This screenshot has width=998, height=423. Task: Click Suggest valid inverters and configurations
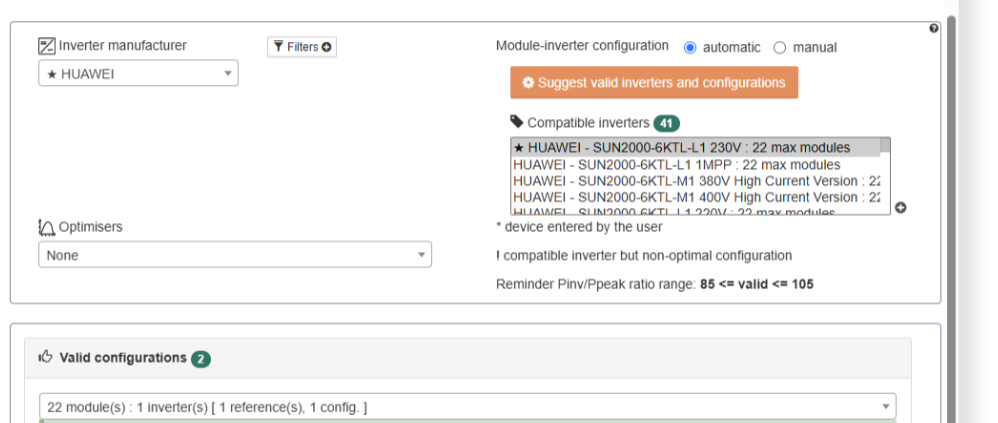(x=654, y=83)
